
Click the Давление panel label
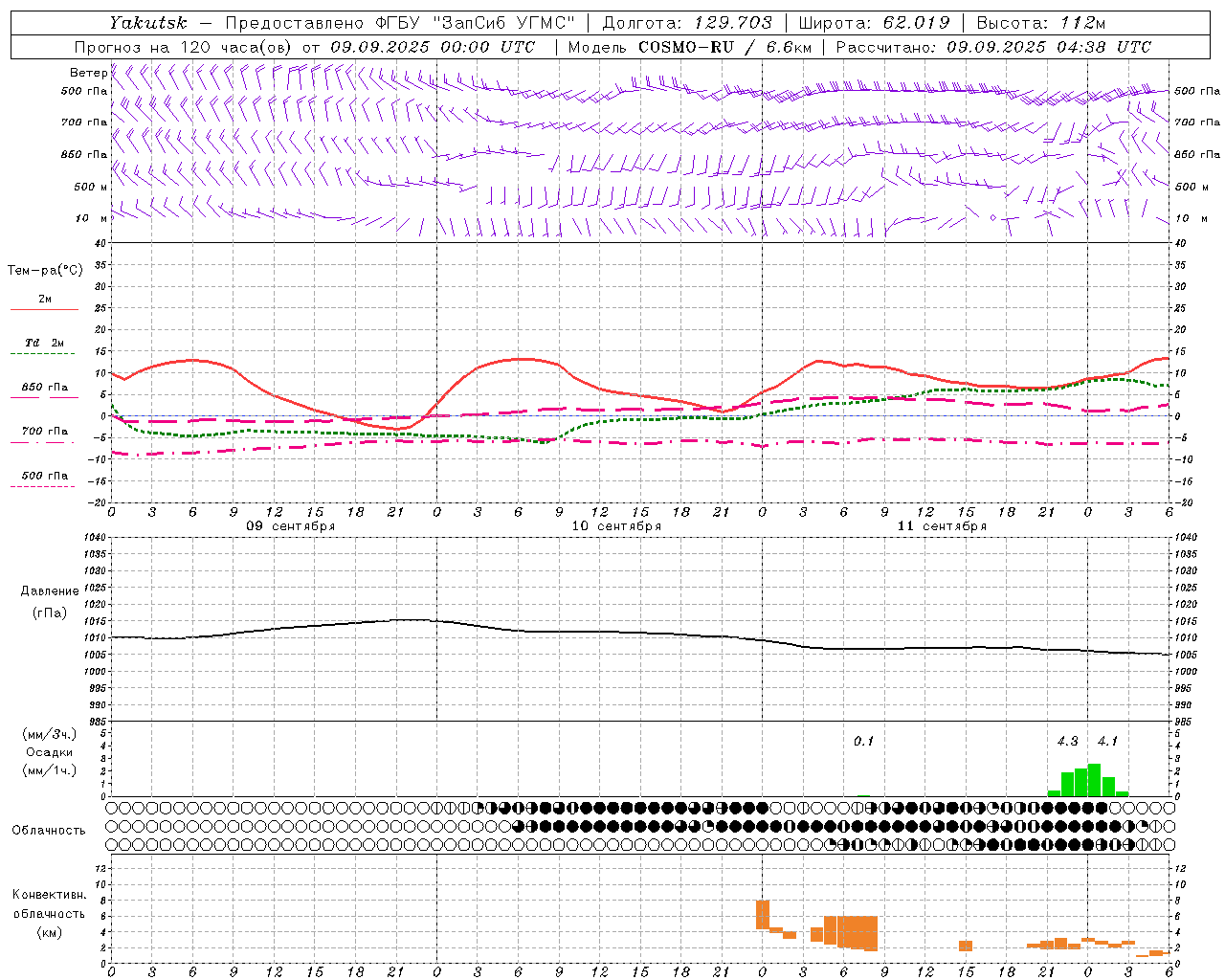(x=50, y=591)
